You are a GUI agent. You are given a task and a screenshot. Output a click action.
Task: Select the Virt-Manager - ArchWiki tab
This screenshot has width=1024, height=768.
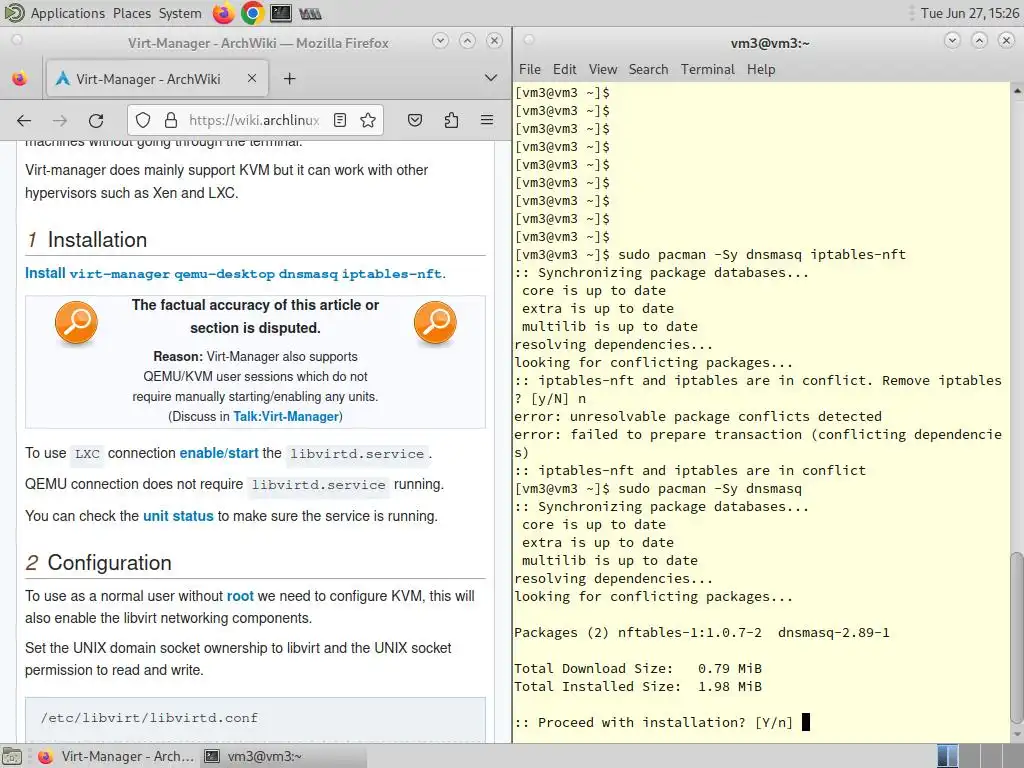(157, 79)
